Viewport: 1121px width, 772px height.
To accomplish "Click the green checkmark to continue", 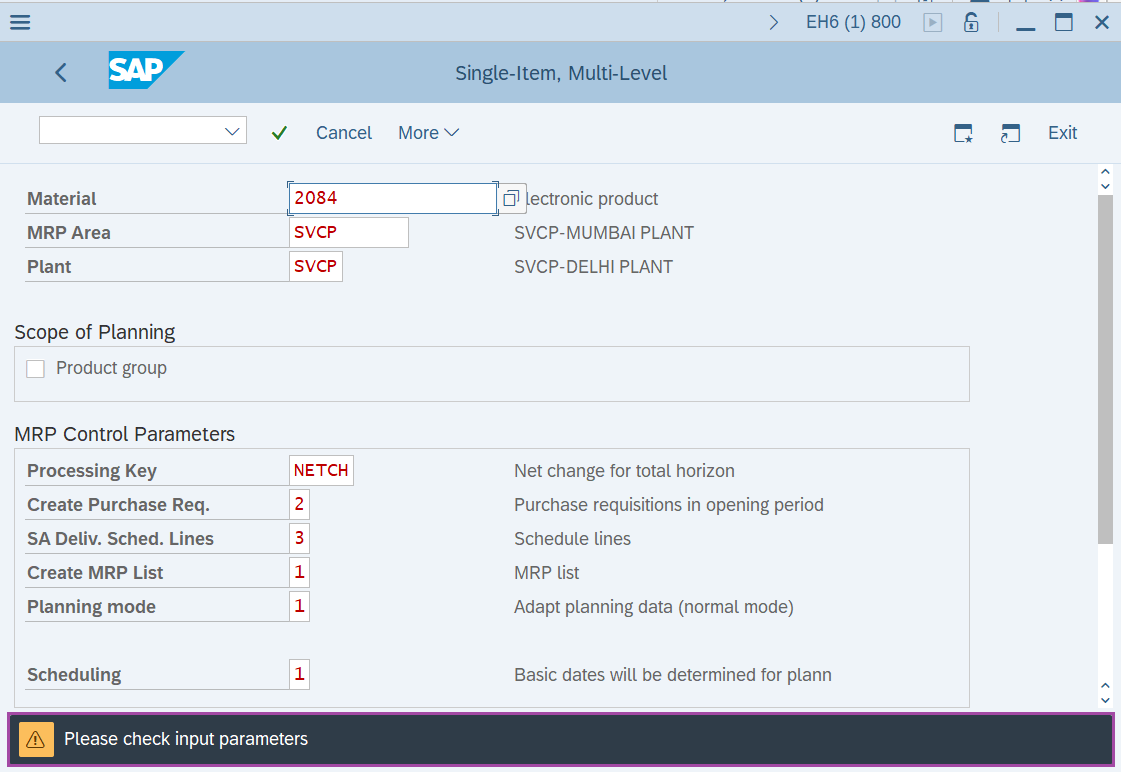I will (x=279, y=132).
